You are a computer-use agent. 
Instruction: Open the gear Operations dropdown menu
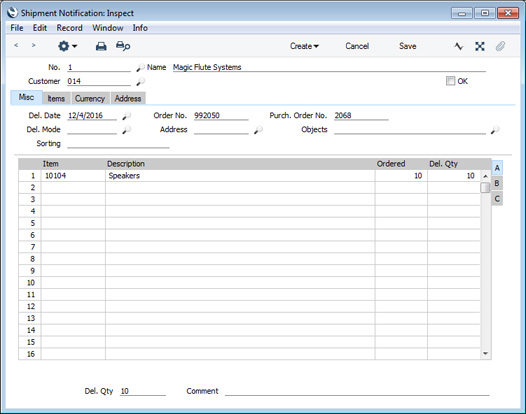point(67,46)
